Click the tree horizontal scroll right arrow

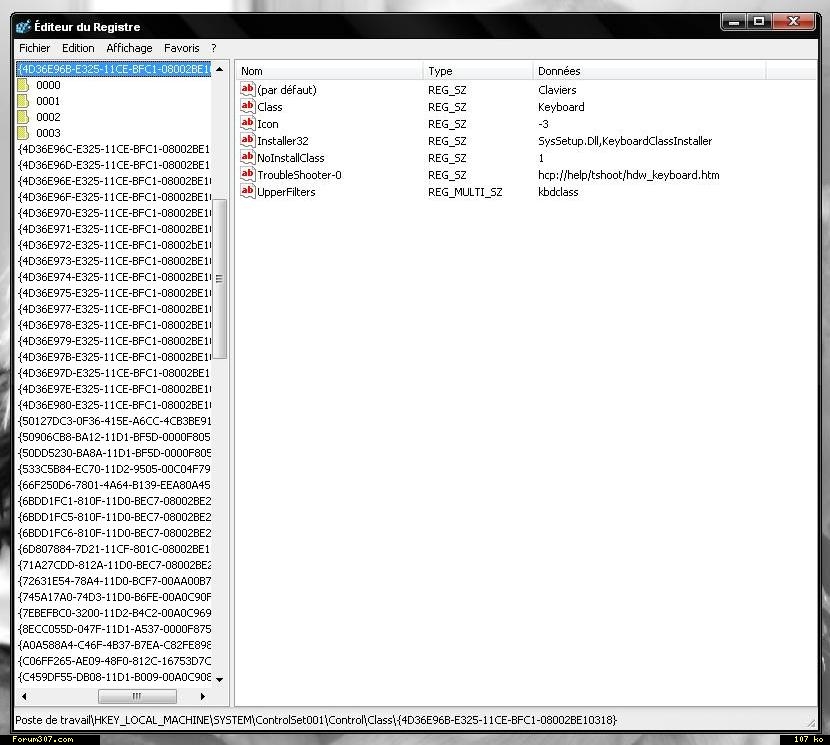tap(203, 696)
